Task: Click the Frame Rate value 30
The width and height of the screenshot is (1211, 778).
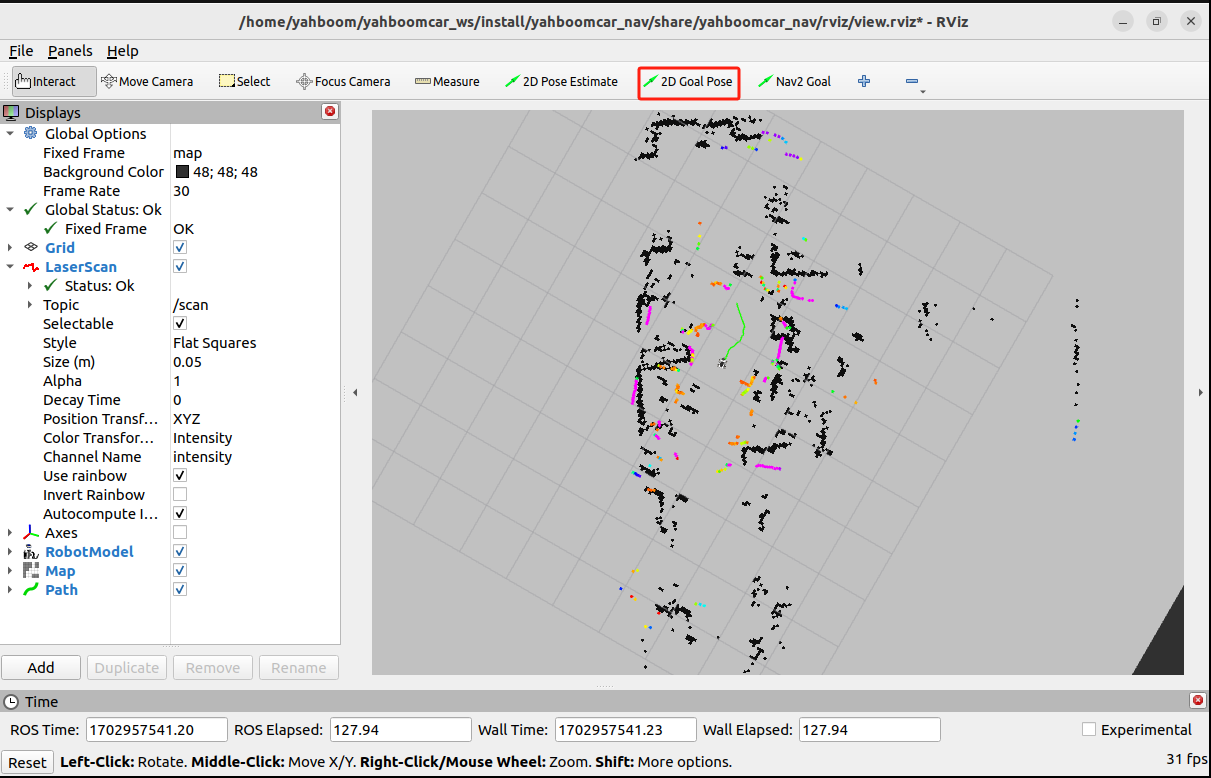Action: pos(181,191)
